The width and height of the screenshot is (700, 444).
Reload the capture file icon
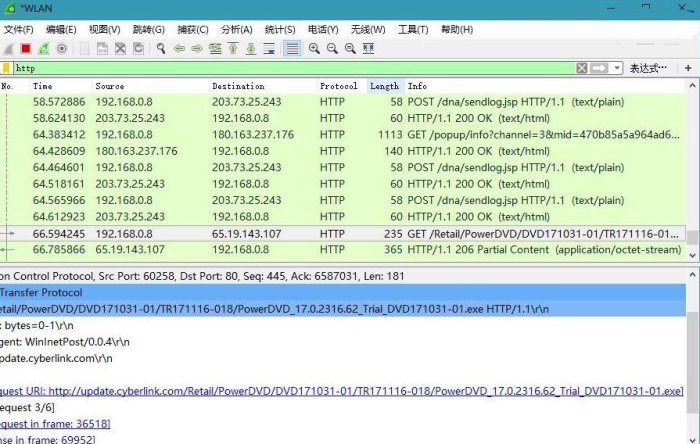coord(138,48)
